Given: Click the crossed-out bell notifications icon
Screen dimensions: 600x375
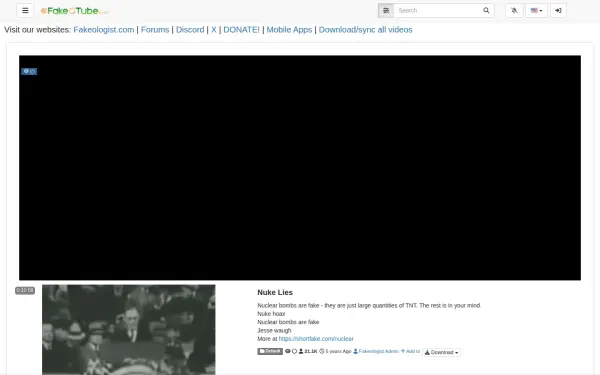Looking at the screenshot, I should point(514,10).
